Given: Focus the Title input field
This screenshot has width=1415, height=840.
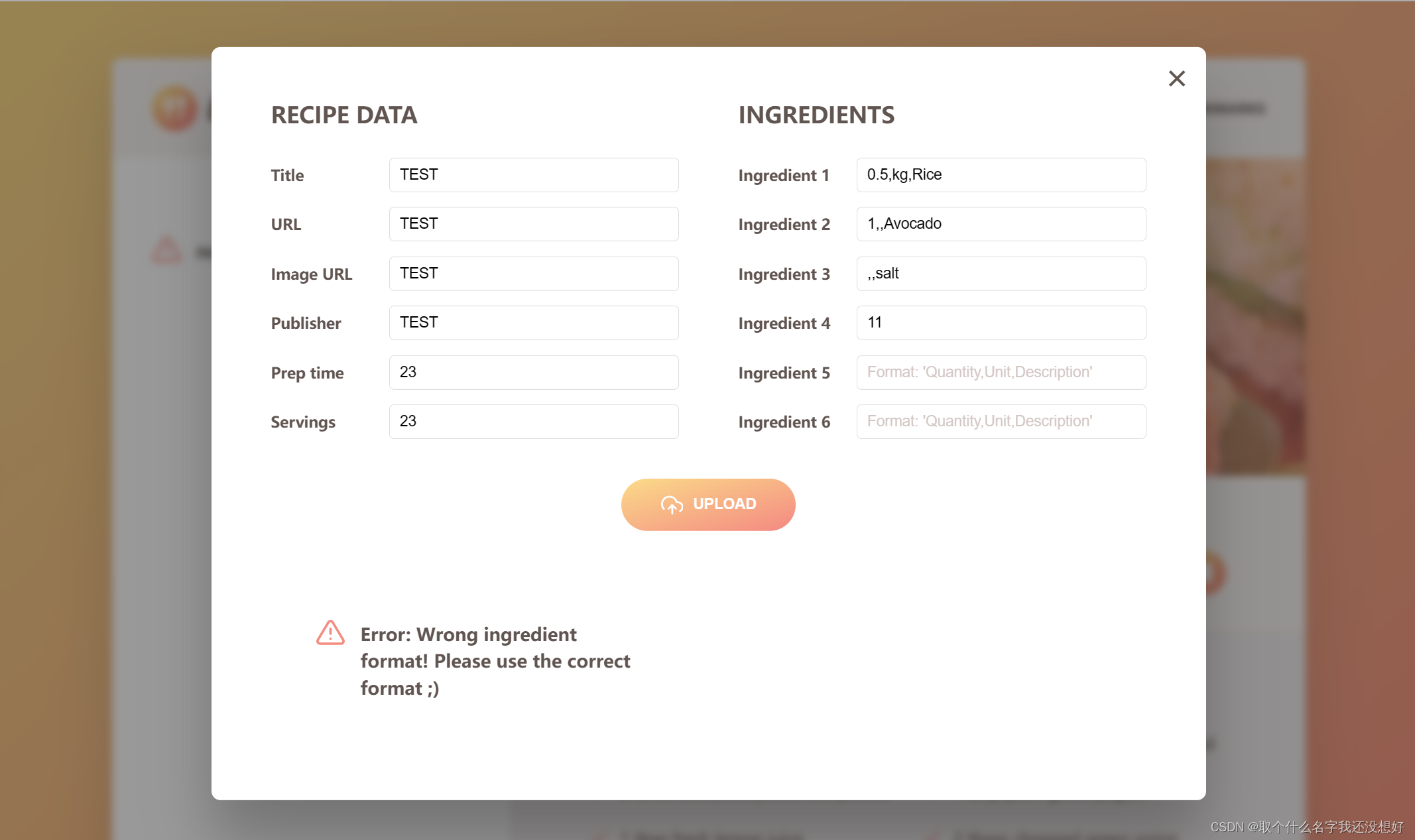Looking at the screenshot, I should pos(534,175).
